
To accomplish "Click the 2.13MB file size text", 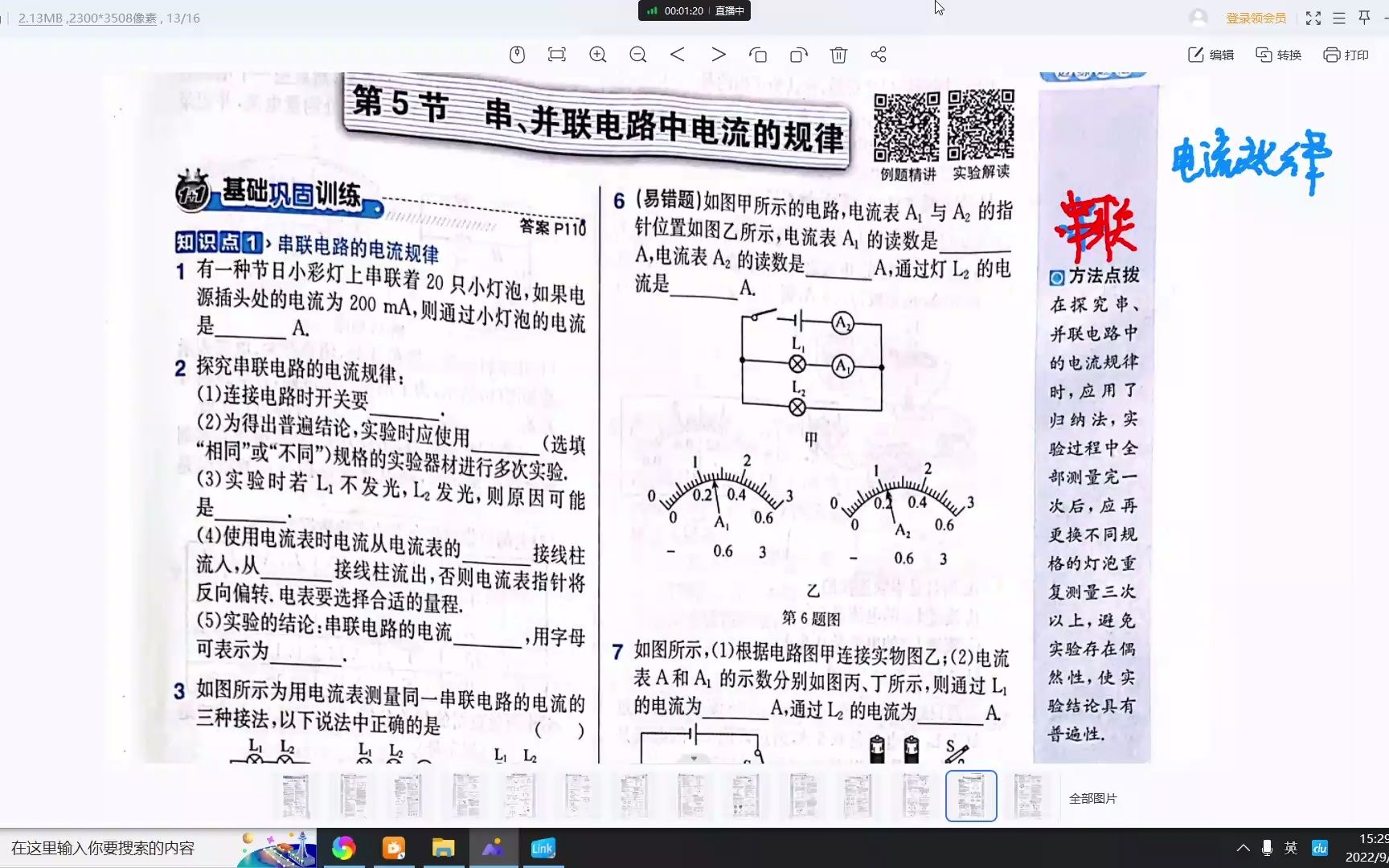I will (40, 18).
